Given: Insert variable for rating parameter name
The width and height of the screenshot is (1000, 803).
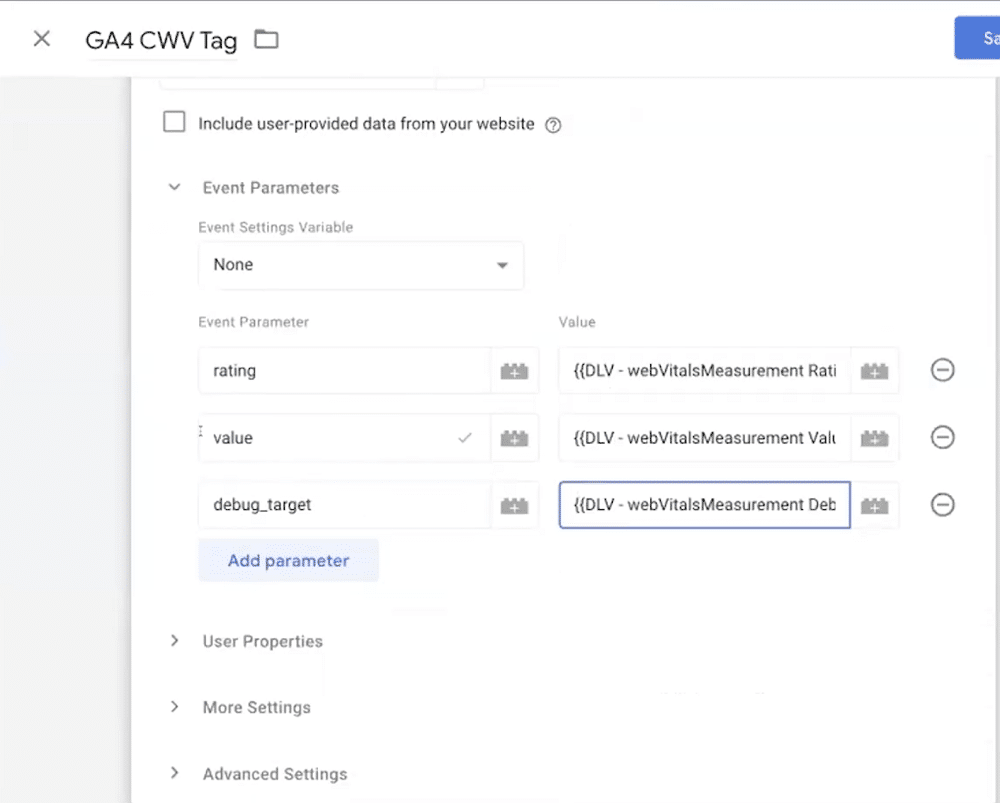Looking at the screenshot, I should pyautogui.click(x=514, y=371).
